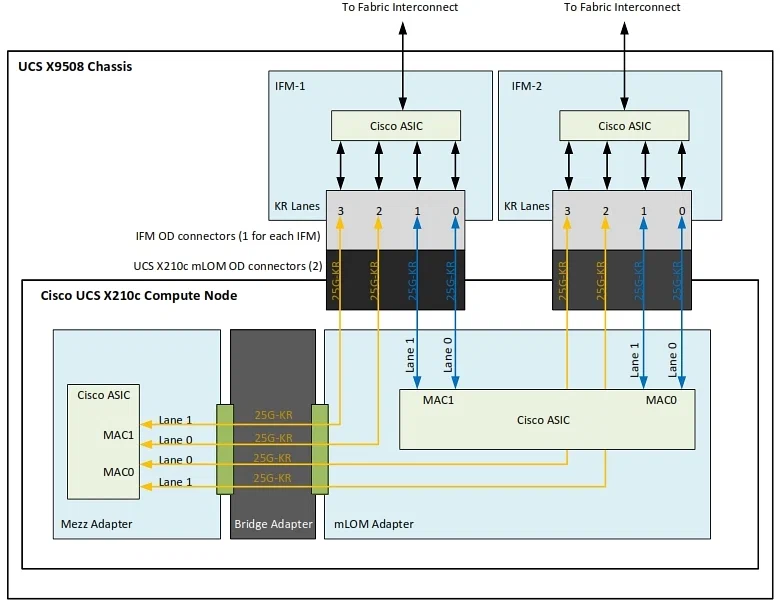Click yellow 25G-KR label under IFM-1 lane 2
The height and width of the screenshot is (605, 781).
click(374, 280)
